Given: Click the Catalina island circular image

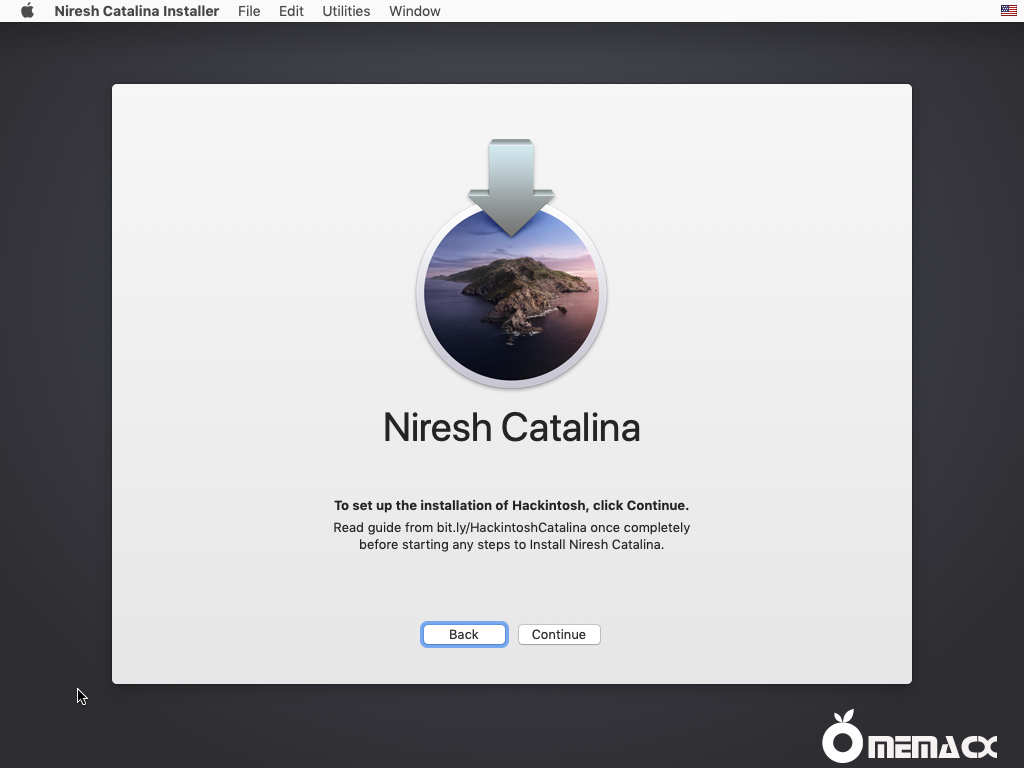Looking at the screenshot, I should click(x=511, y=300).
